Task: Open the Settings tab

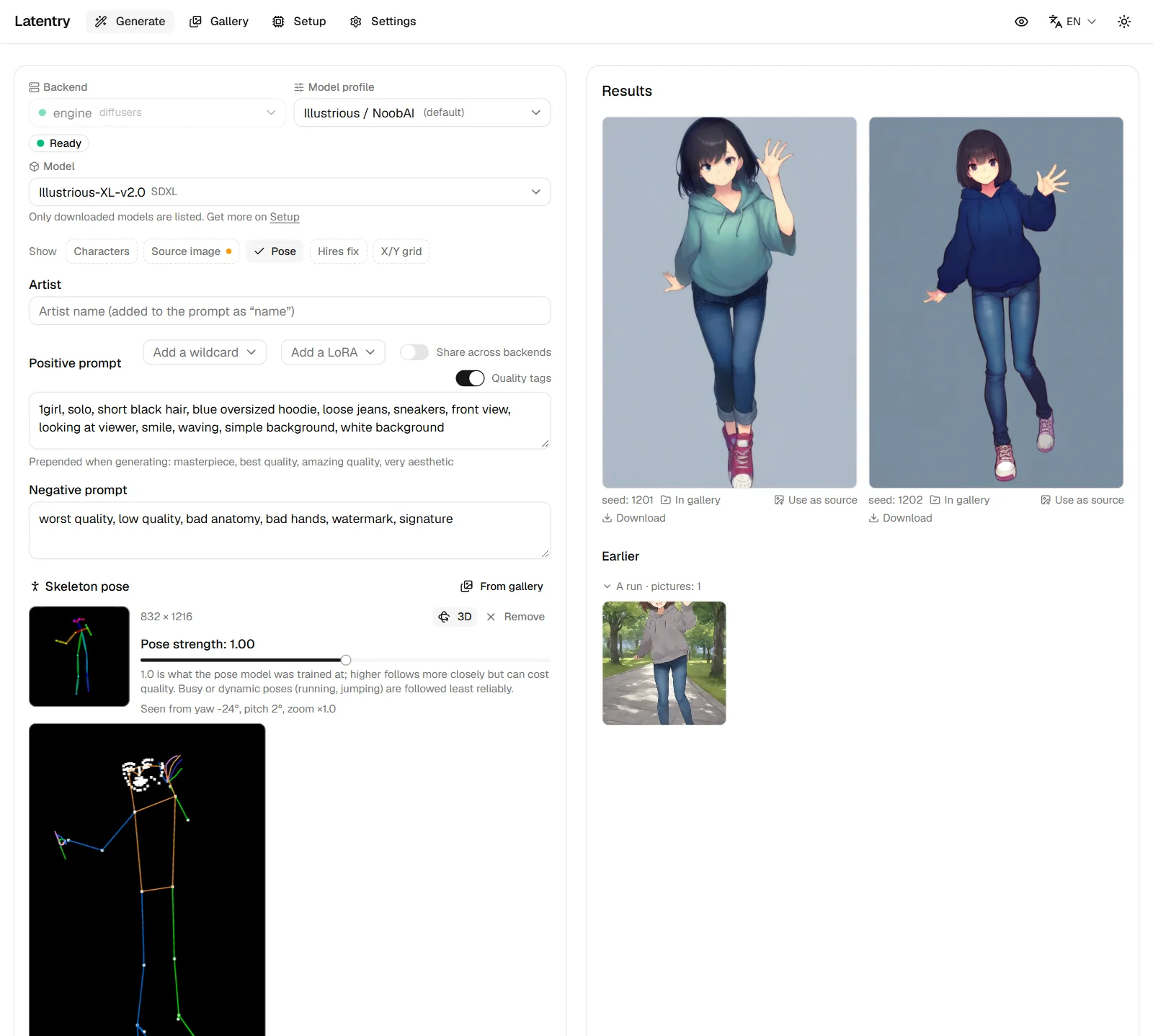Action: tap(383, 22)
